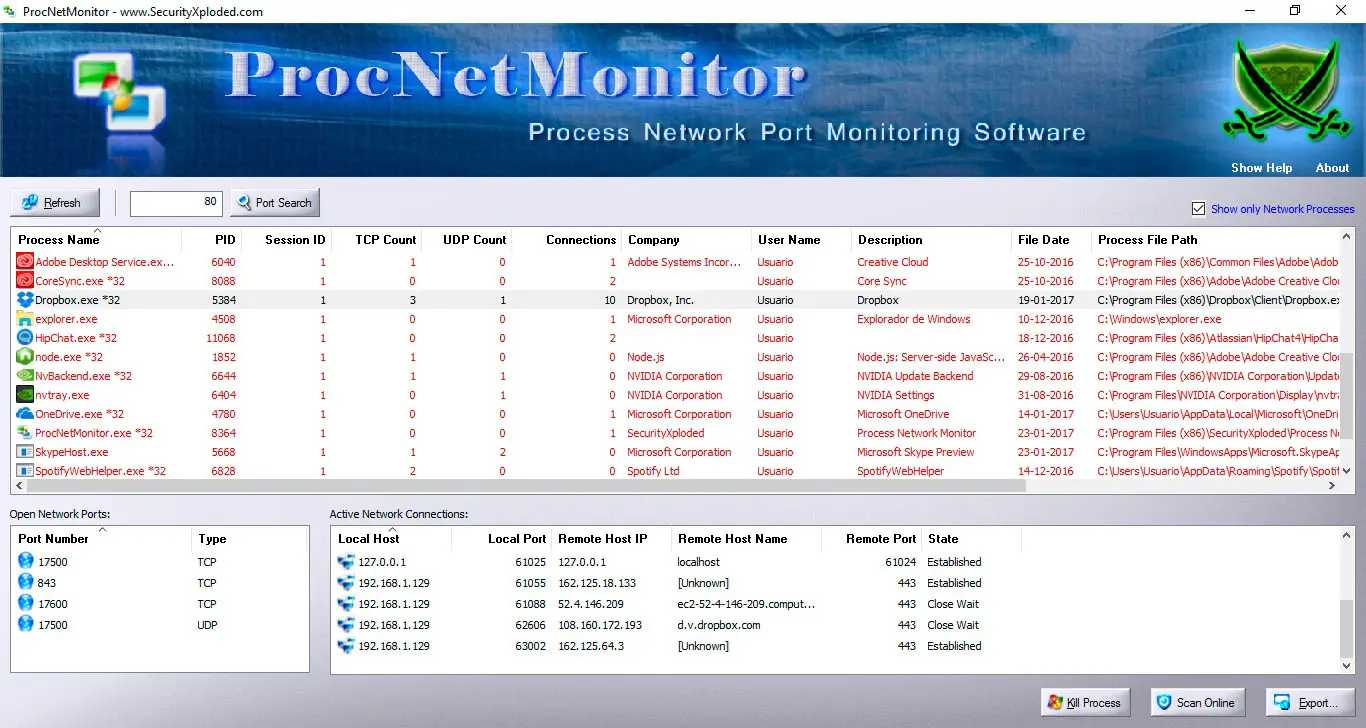The height and width of the screenshot is (728, 1366).
Task: Click connection icon for local port 63002
Action: [346, 646]
